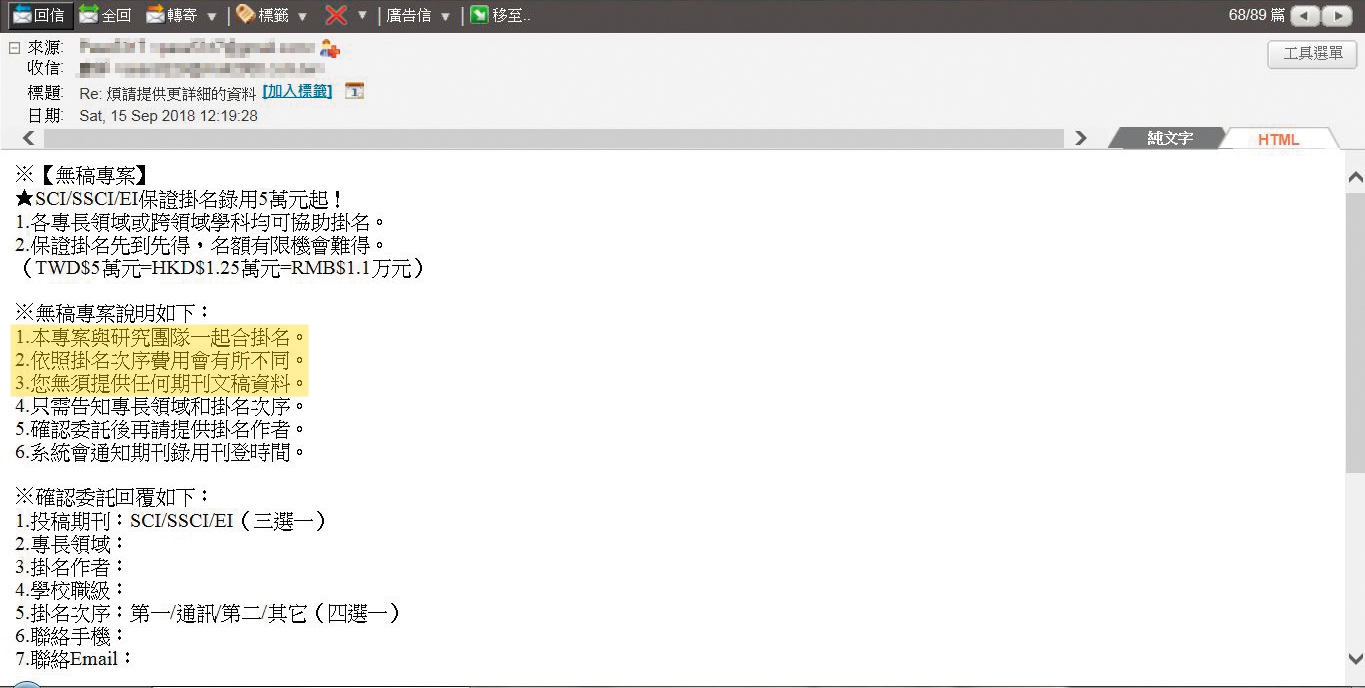Click highlighted line 1.本專案與研究團隊一起合掛名。
Viewport: 1365px width, 688px height.
[x=160, y=337]
